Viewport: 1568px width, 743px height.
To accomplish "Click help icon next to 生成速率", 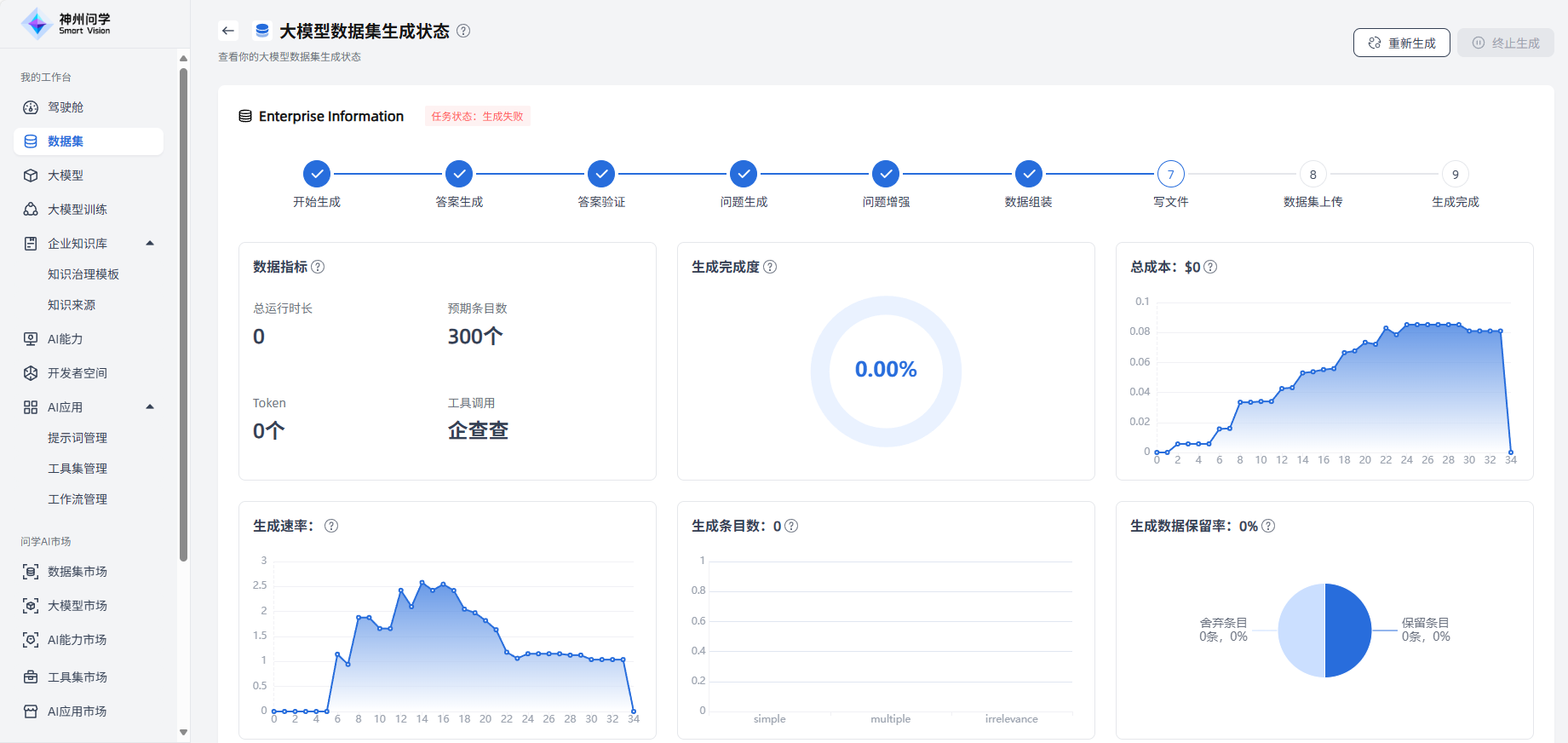I will (x=331, y=526).
